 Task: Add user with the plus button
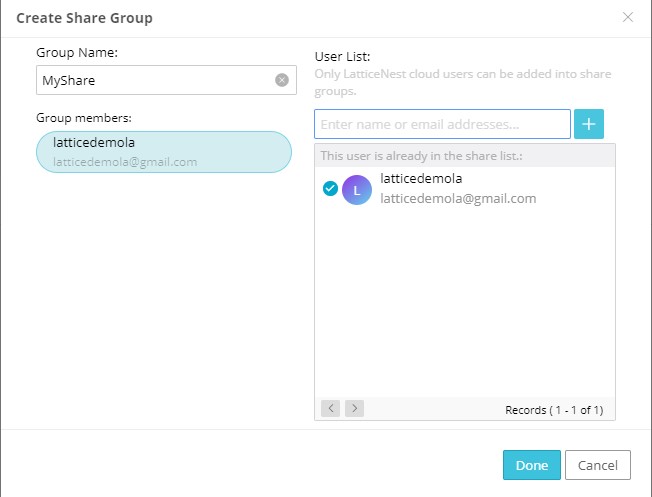click(589, 124)
